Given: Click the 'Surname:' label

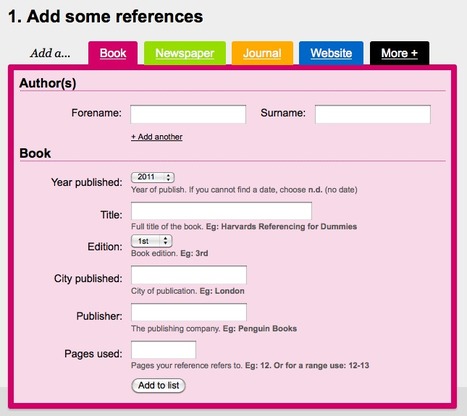Looking at the screenshot, I should (283, 113).
